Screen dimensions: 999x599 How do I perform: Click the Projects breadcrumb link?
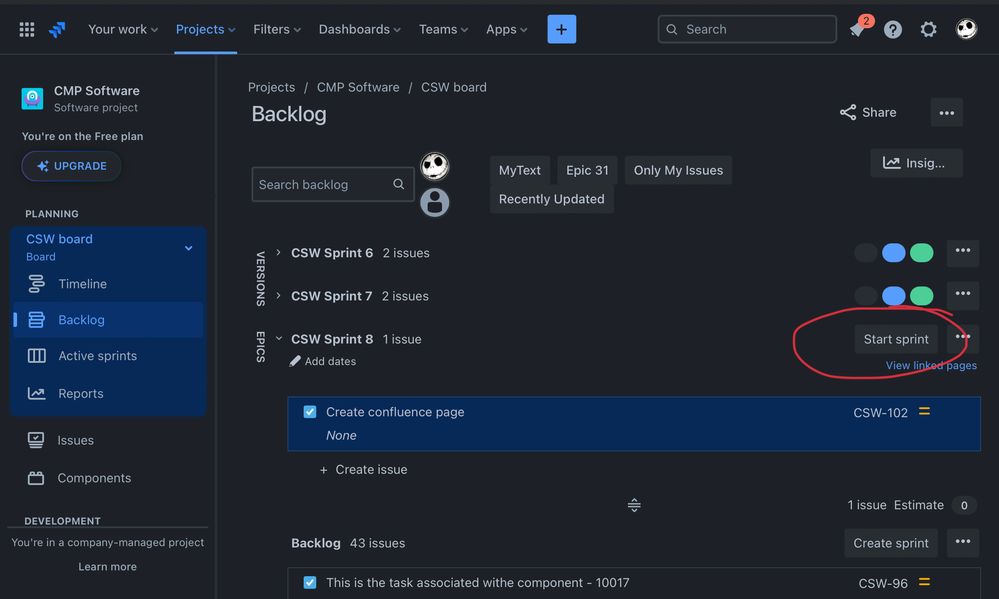coord(271,87)
